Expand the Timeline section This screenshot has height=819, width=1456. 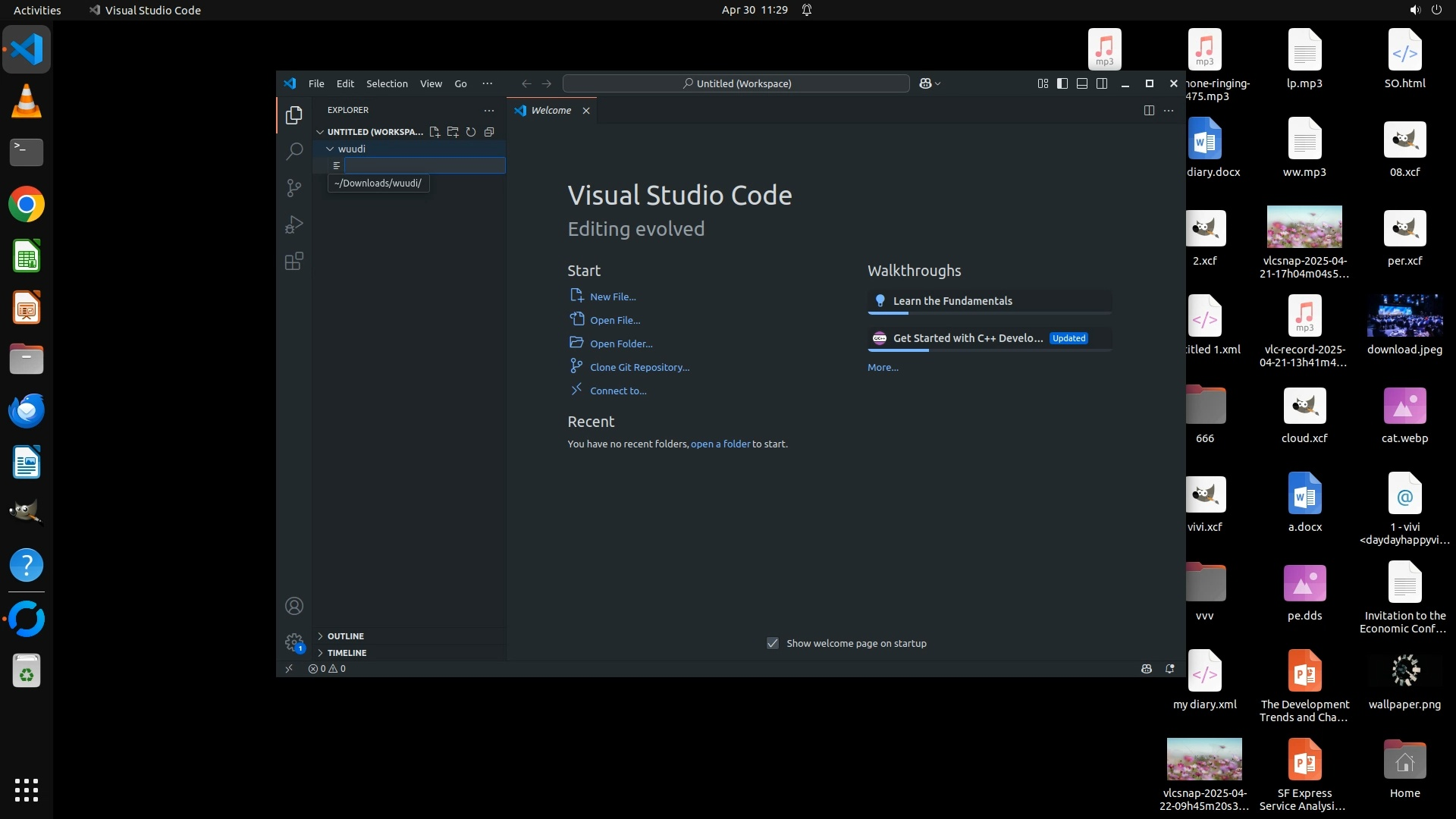click(347, 653)
